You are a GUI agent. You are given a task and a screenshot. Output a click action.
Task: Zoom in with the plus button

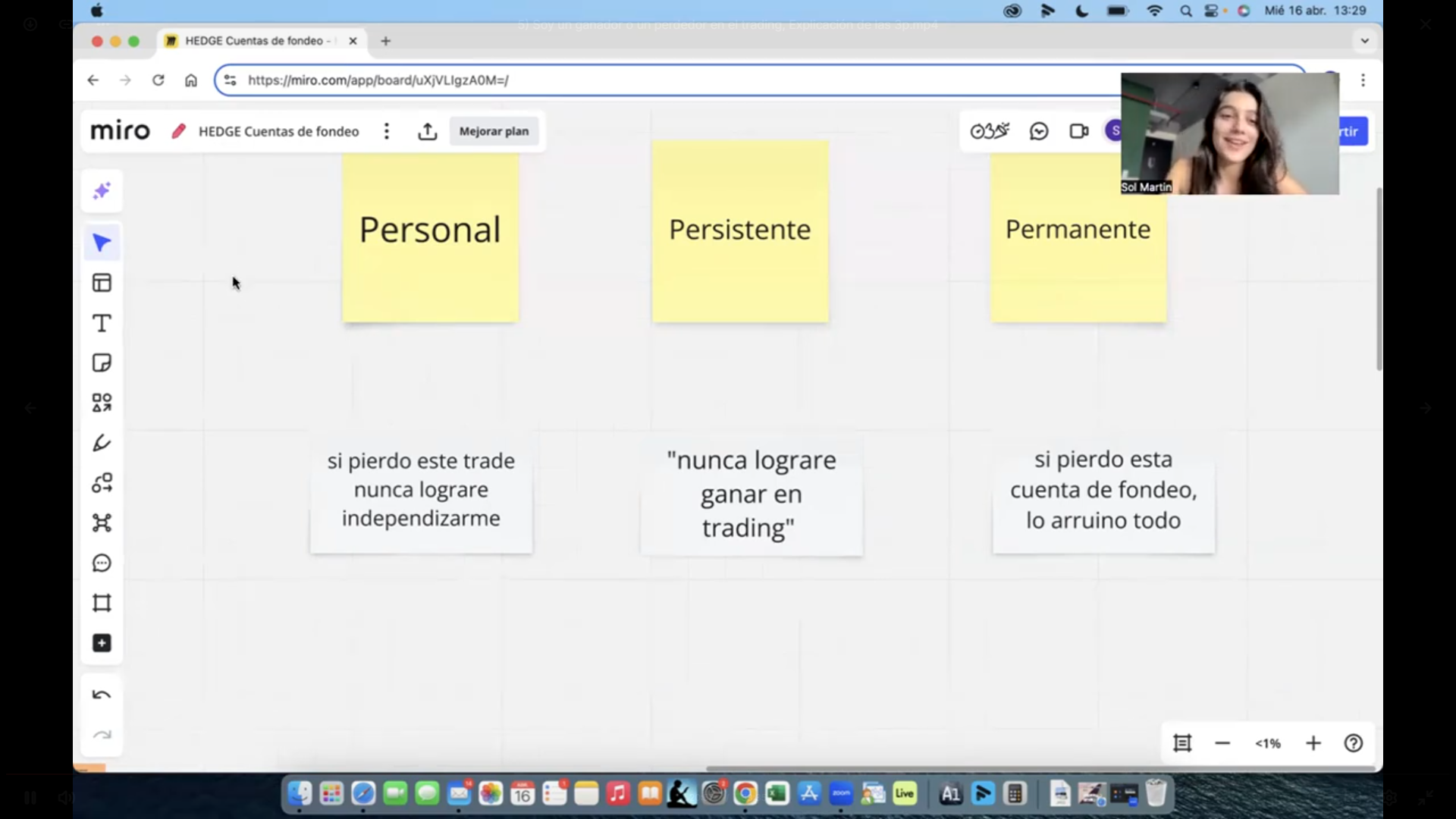tap(1313, 743)
